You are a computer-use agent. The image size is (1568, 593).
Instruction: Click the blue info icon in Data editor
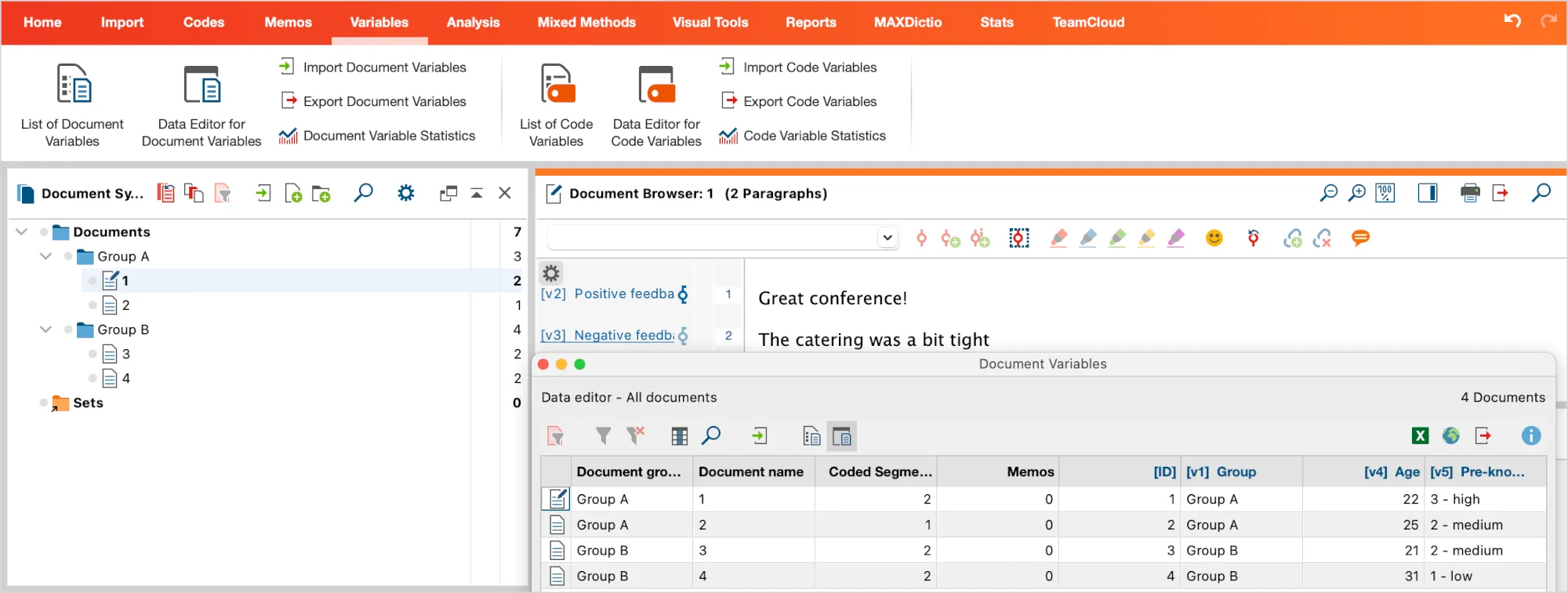point(1530,436)
